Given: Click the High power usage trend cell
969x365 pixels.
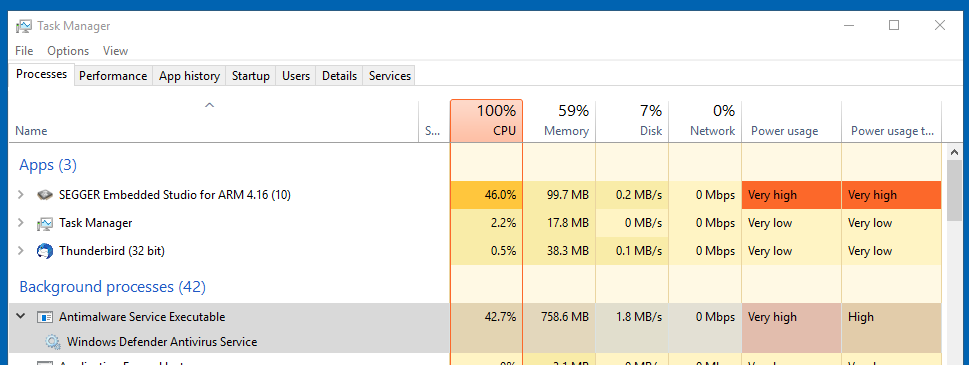Looking at the screenshot, I should pyautogui.click(x=891, y=317).
